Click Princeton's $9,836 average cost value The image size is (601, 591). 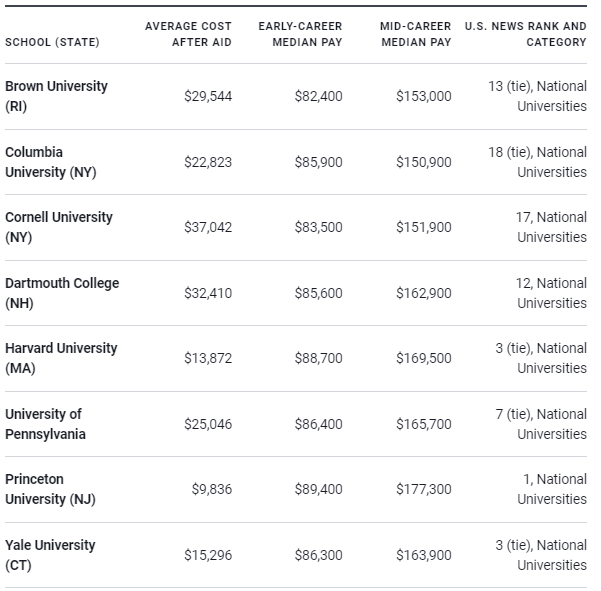pyautogui.click(x=211, y=489)
